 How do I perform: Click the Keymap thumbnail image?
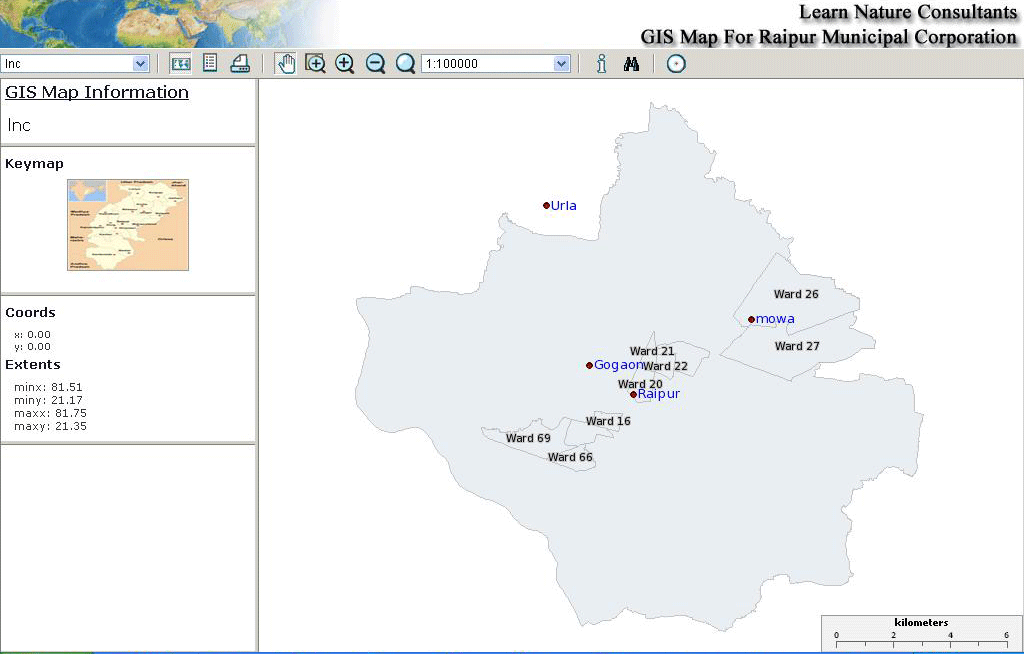(127, 224)
